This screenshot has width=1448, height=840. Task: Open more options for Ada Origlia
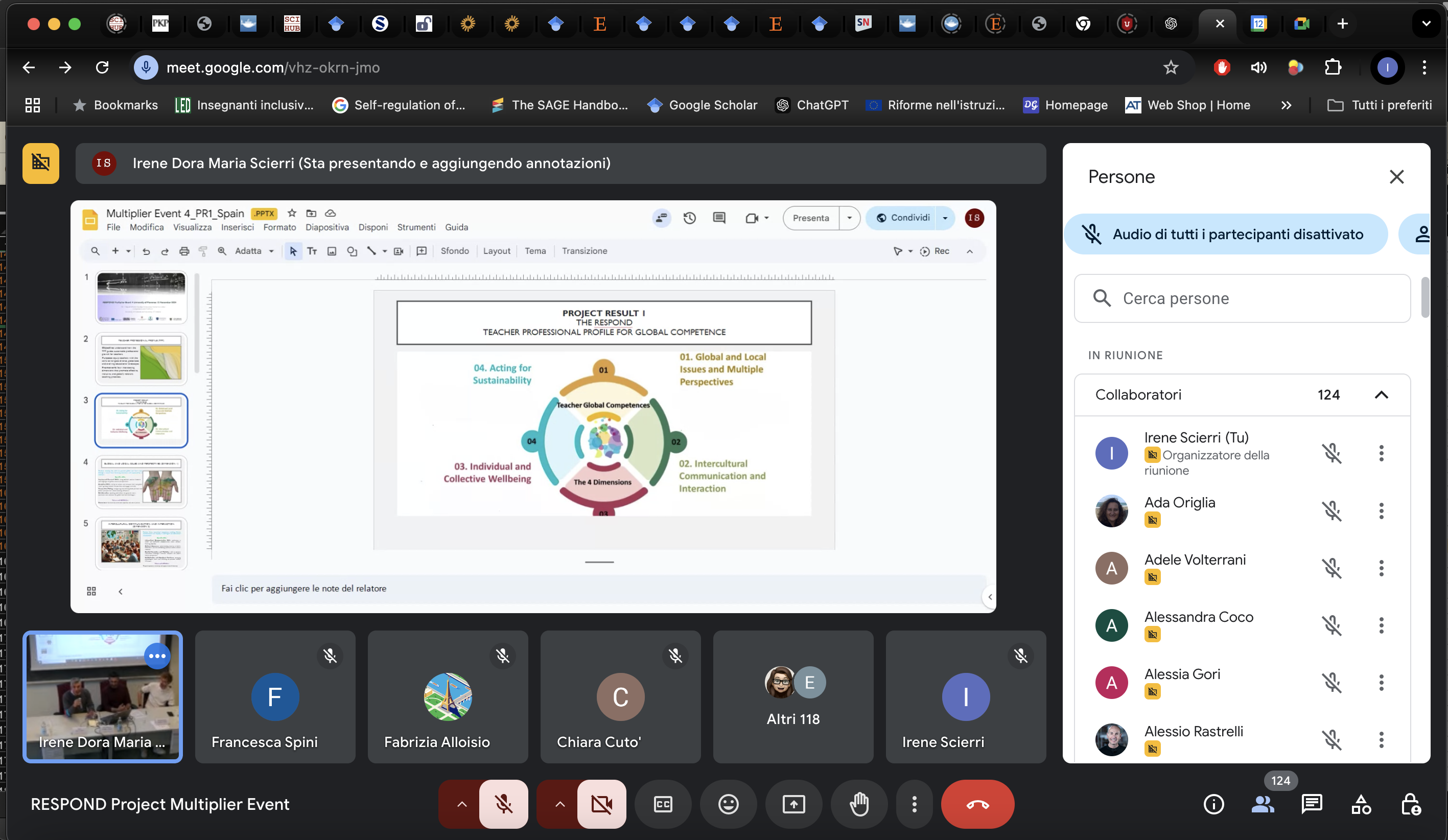pos(1381,511)
